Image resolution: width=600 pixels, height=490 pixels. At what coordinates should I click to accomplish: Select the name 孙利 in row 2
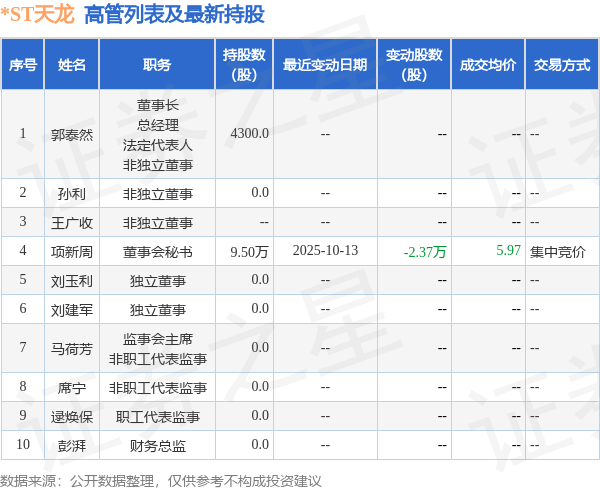[72, 194]
